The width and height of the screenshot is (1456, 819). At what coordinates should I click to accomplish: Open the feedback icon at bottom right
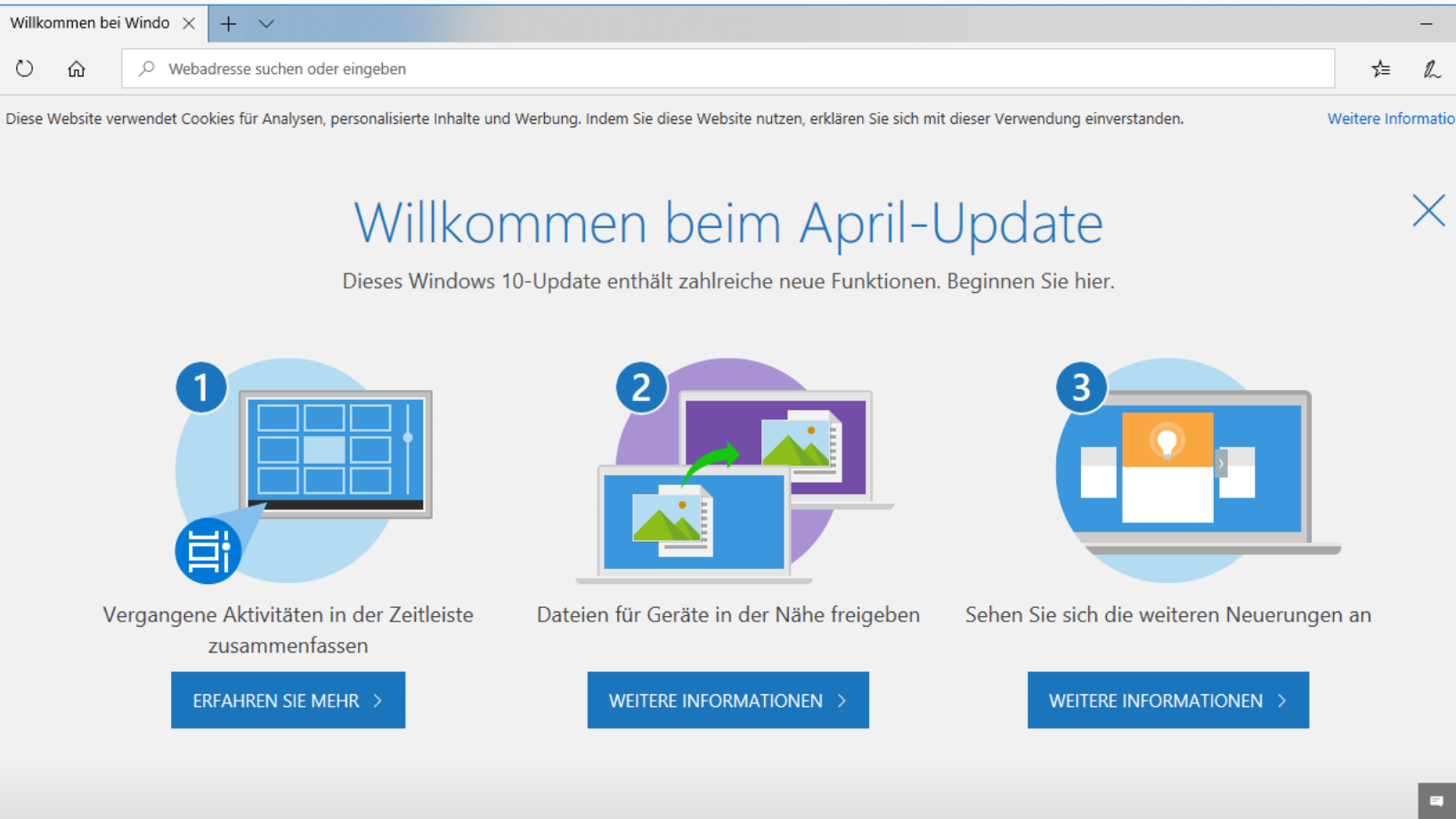[x=1436, y=801]
